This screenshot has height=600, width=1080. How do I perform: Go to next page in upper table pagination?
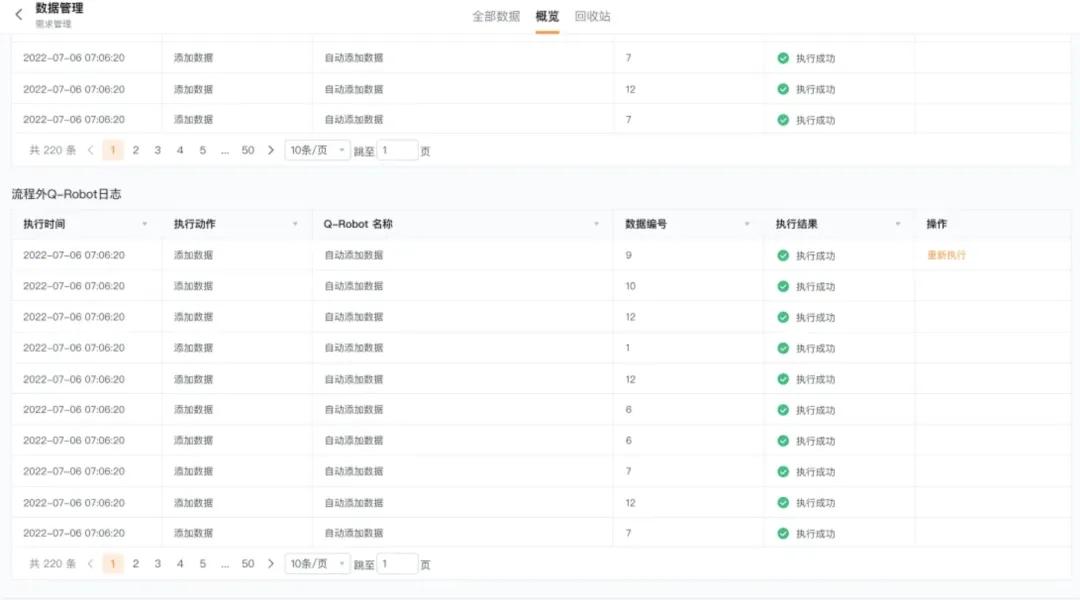coord(271,150)
